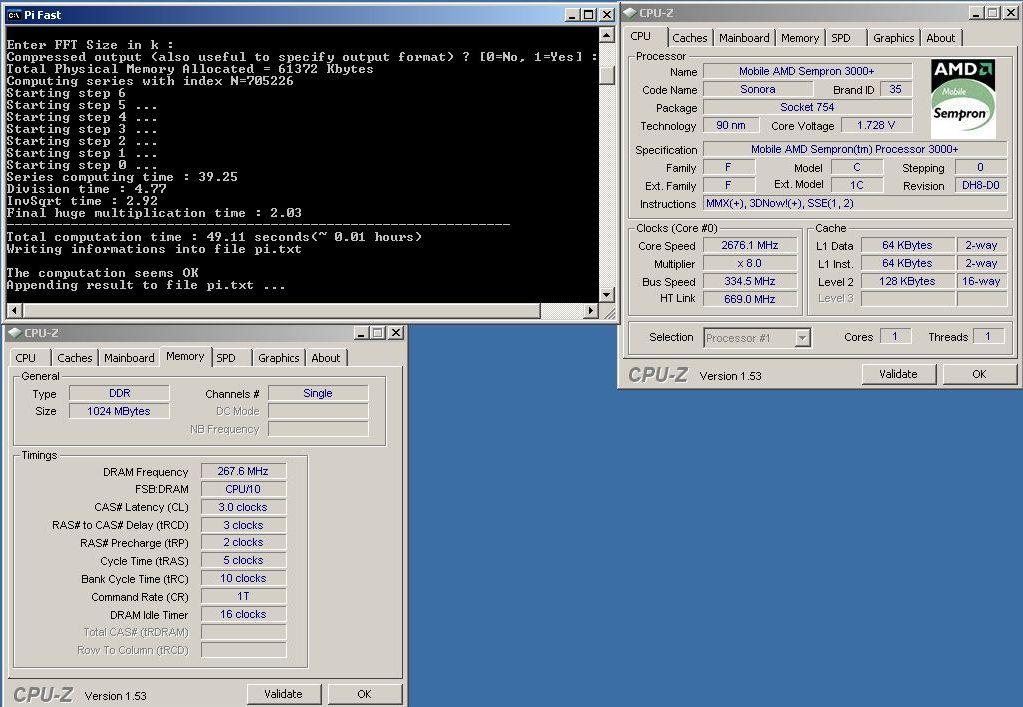Click the Pi Fast title bar
This screenshot has height=707, width=1023.
[310, 14]
